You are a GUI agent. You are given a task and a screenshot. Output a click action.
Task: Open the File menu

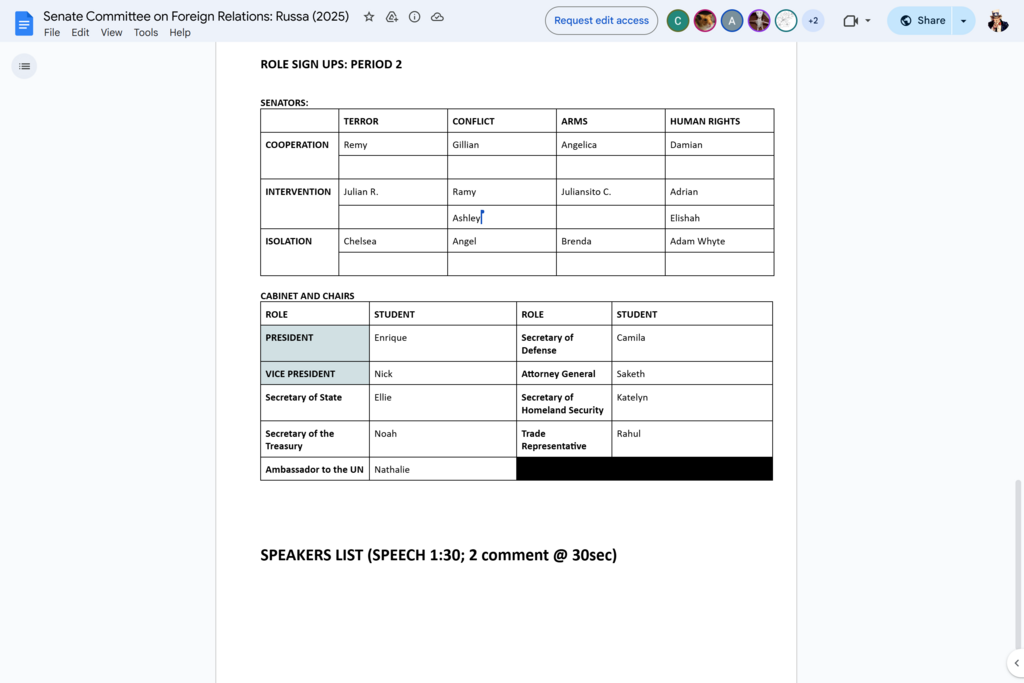52,33
